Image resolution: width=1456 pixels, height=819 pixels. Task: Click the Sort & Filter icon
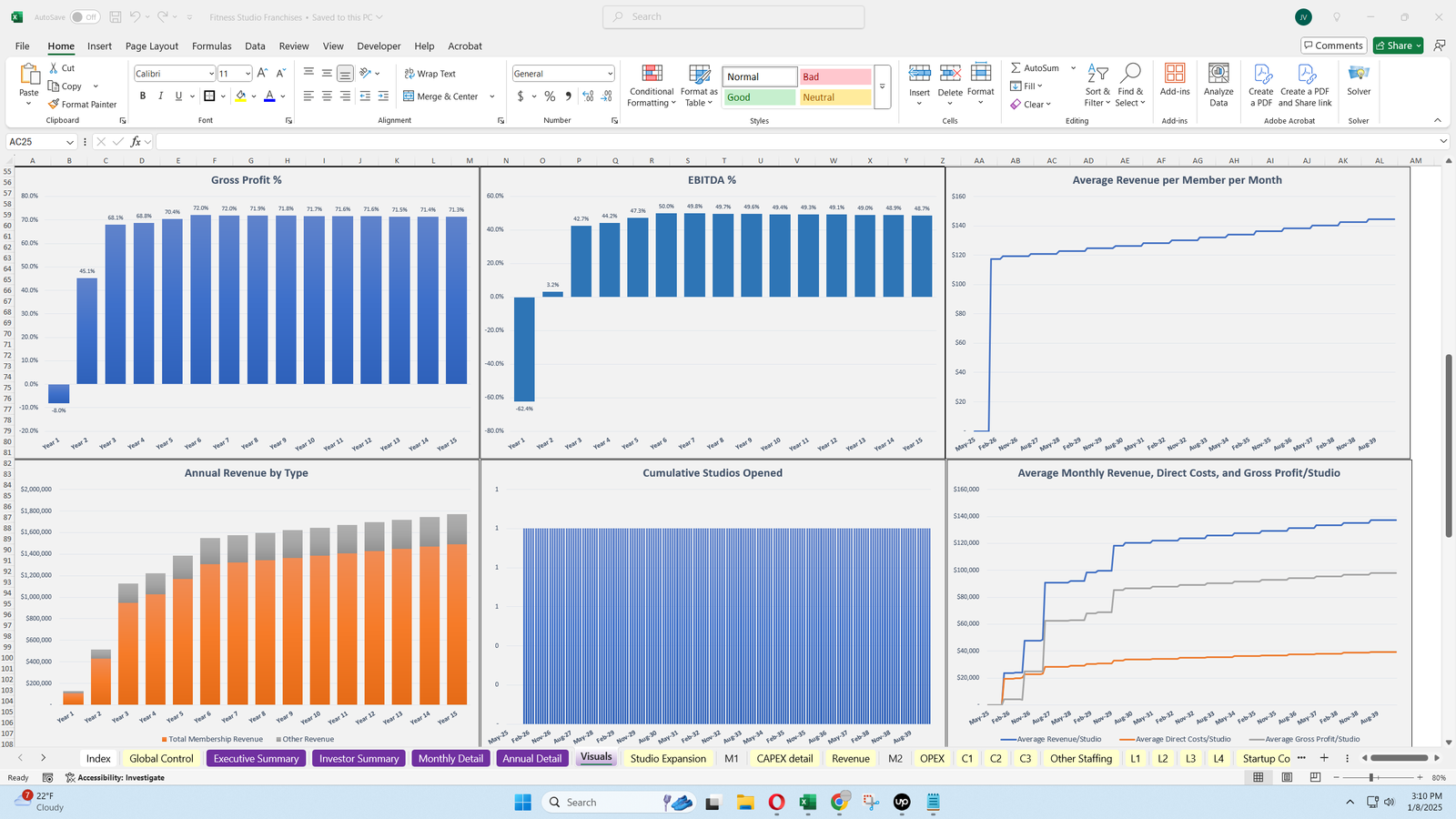pyautogui.click(x=1097, y=75)
